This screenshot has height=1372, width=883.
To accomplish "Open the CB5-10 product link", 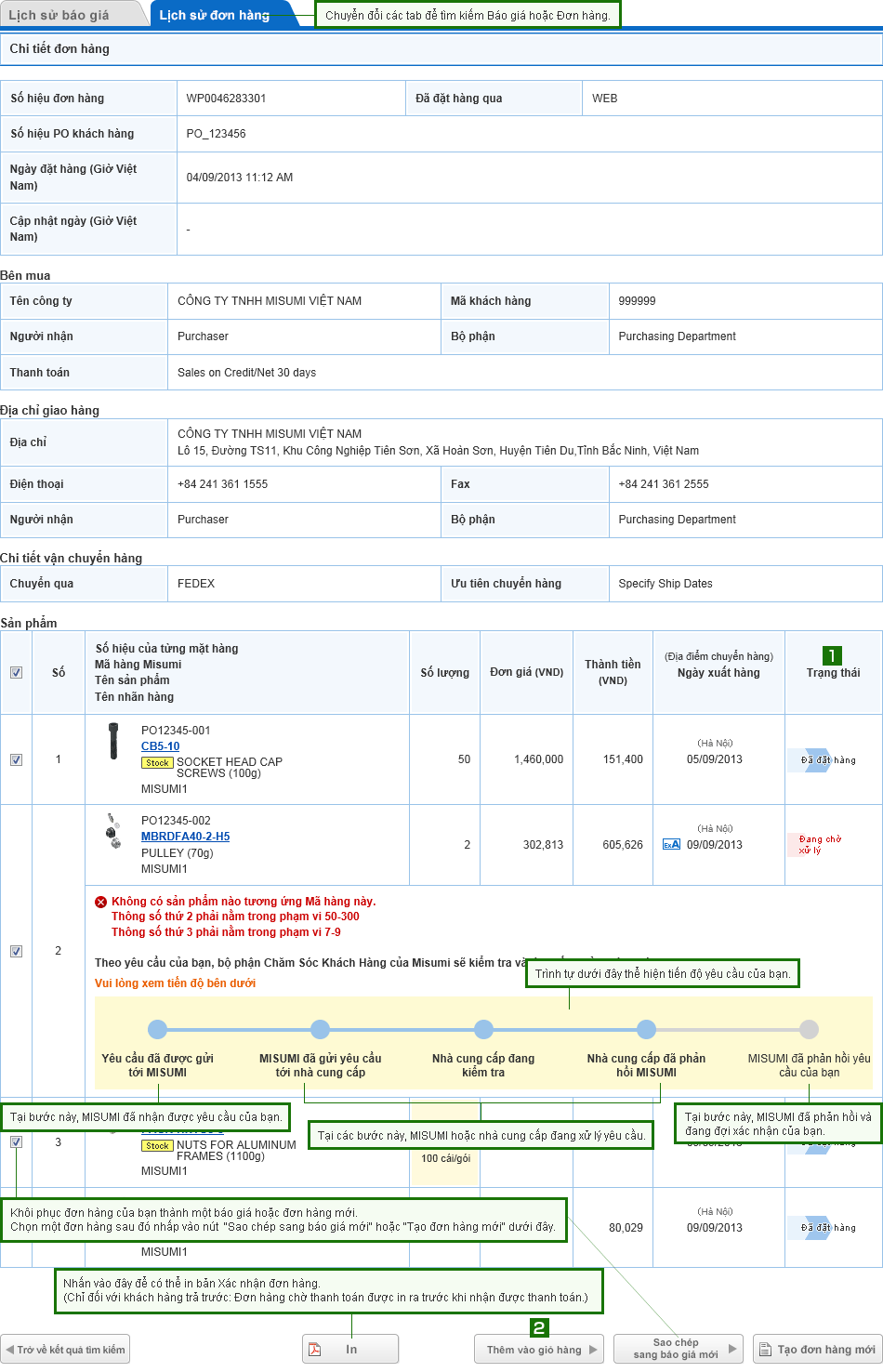I will [x=160, y=746].
